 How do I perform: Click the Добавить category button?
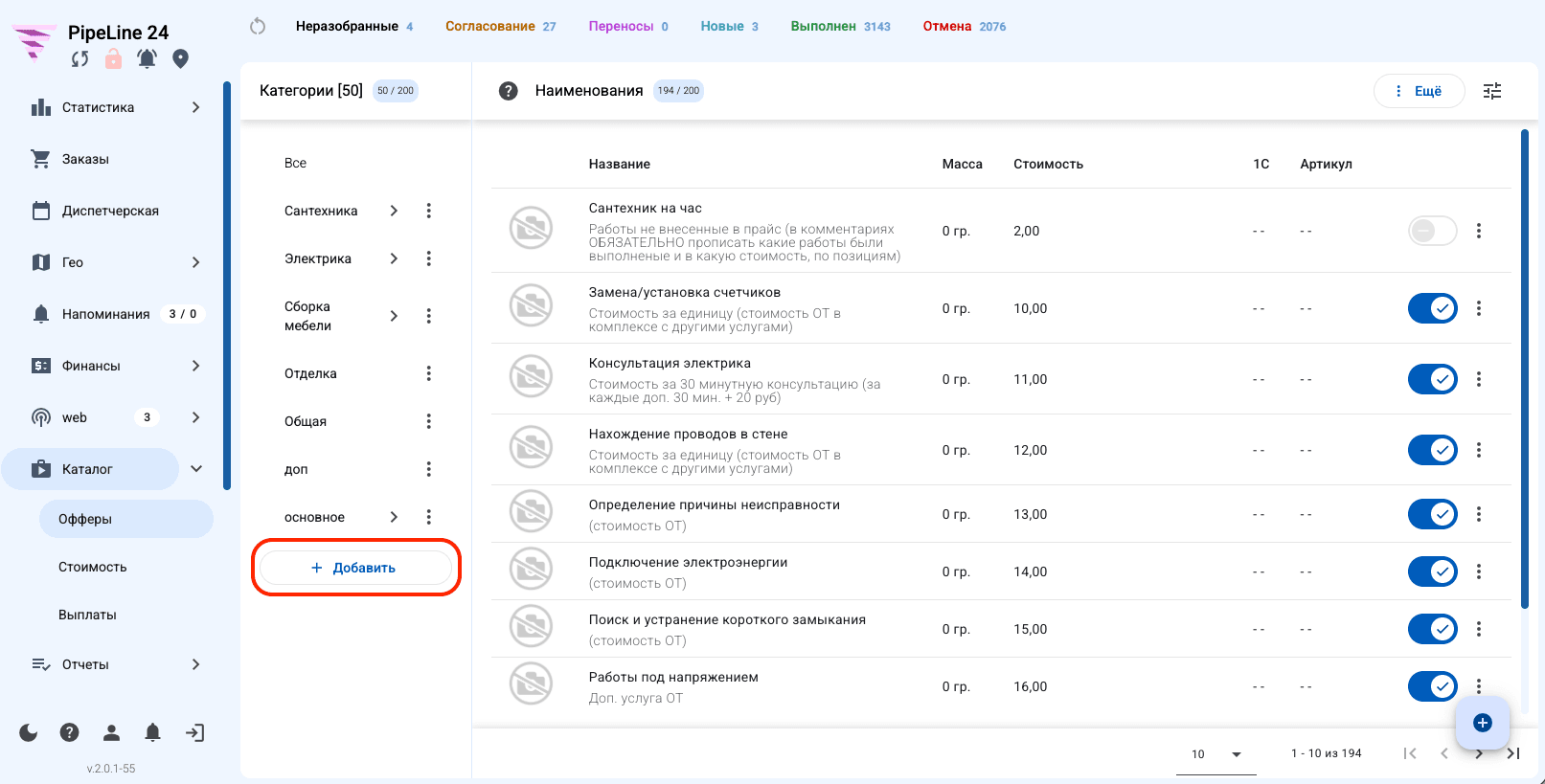pos(355,568)
